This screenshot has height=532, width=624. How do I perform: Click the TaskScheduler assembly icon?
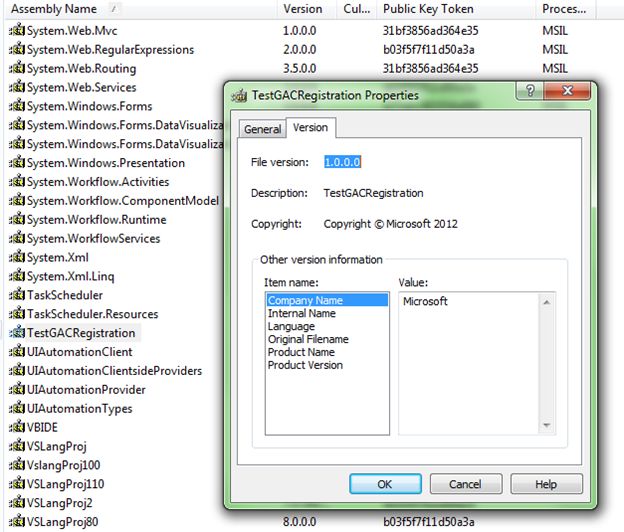coord(17,295)
